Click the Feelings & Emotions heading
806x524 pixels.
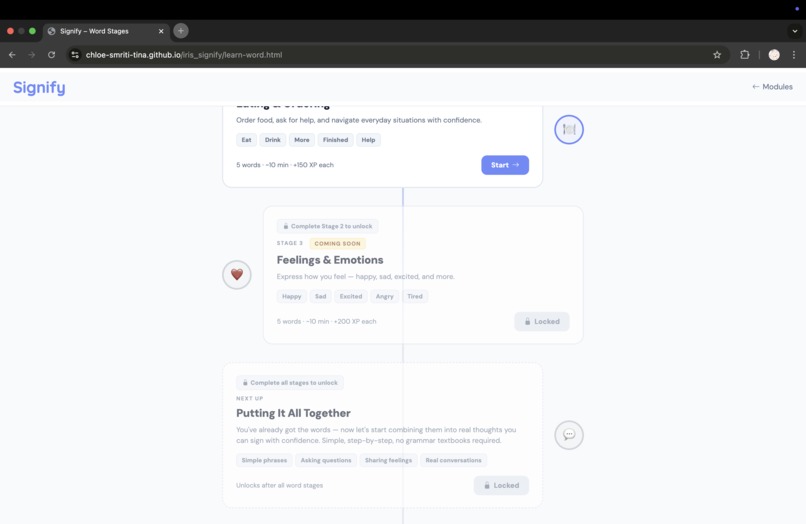tap(330, 260)
